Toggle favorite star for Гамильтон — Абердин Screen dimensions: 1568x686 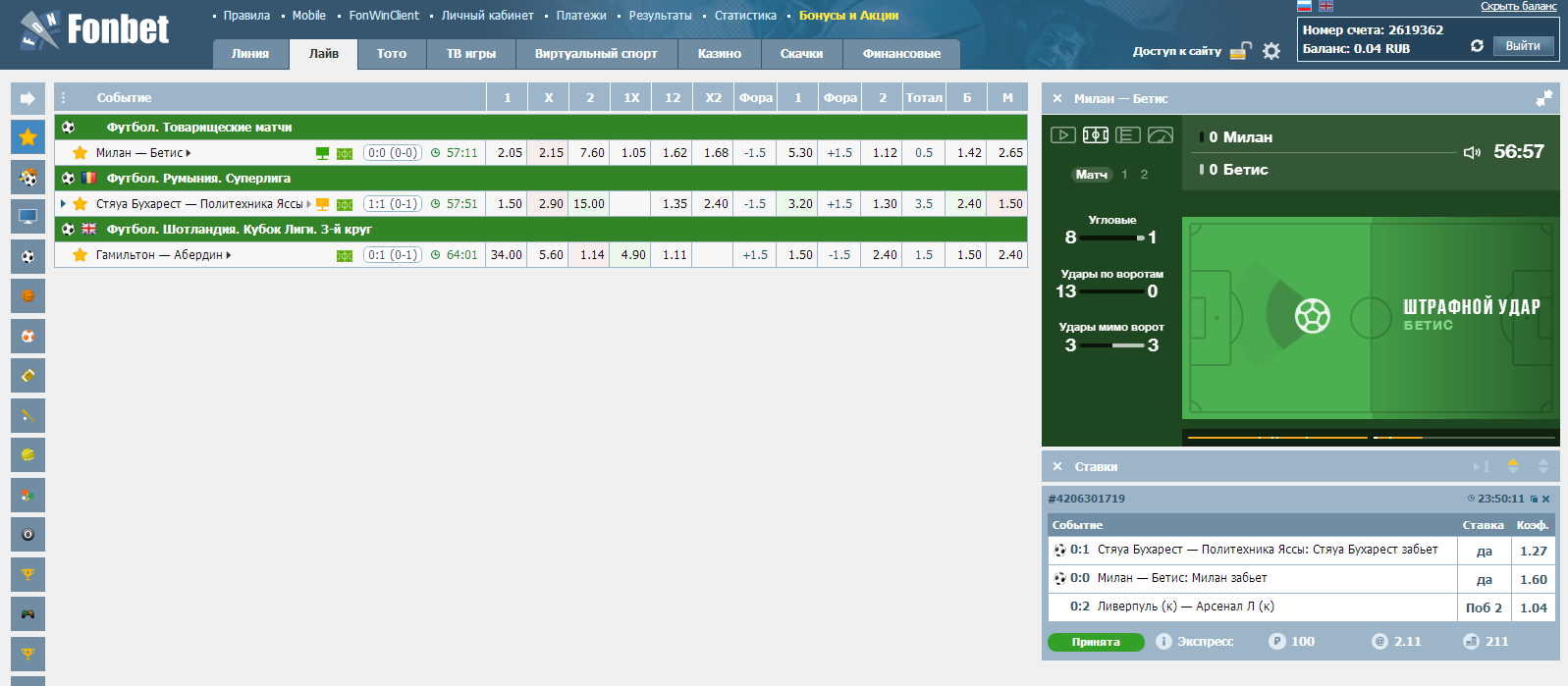(81, 255)
